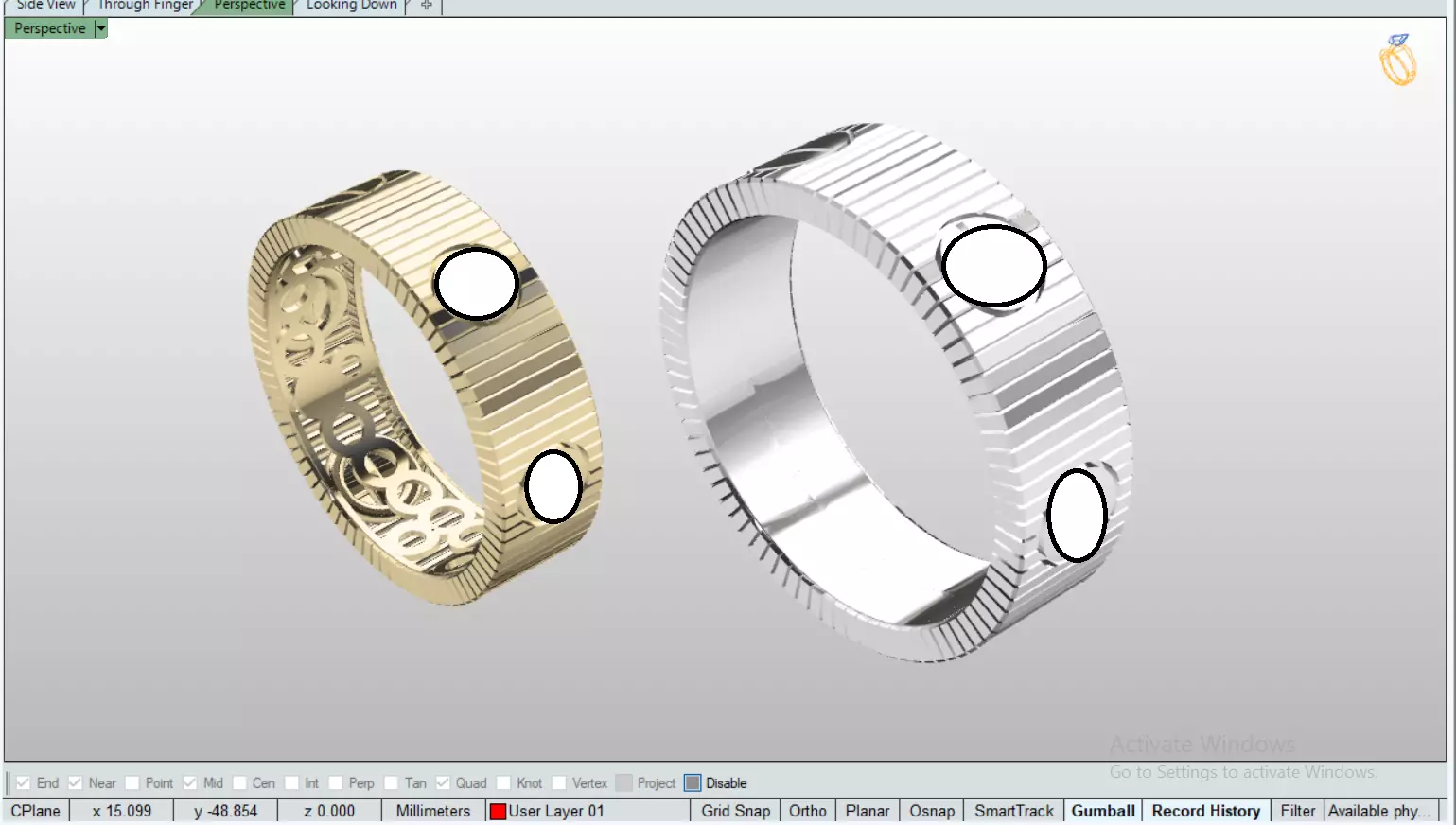Toggle Grid Snap in status bar
This screenshot has width=1456, height=825.
735,811
